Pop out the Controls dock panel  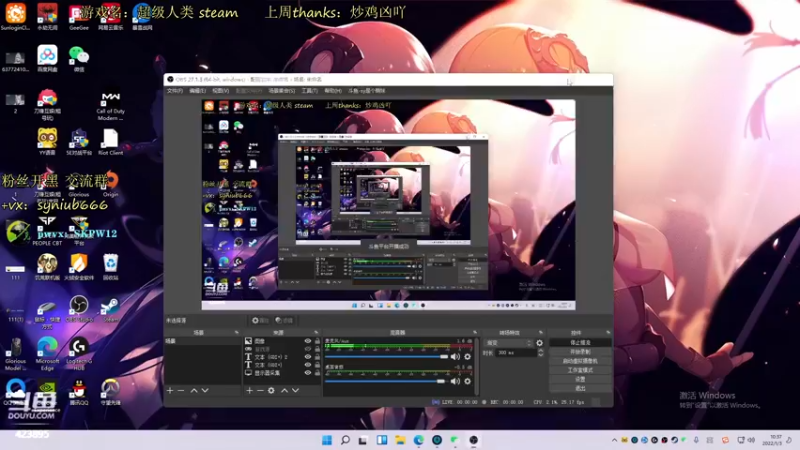pos(608,333)
